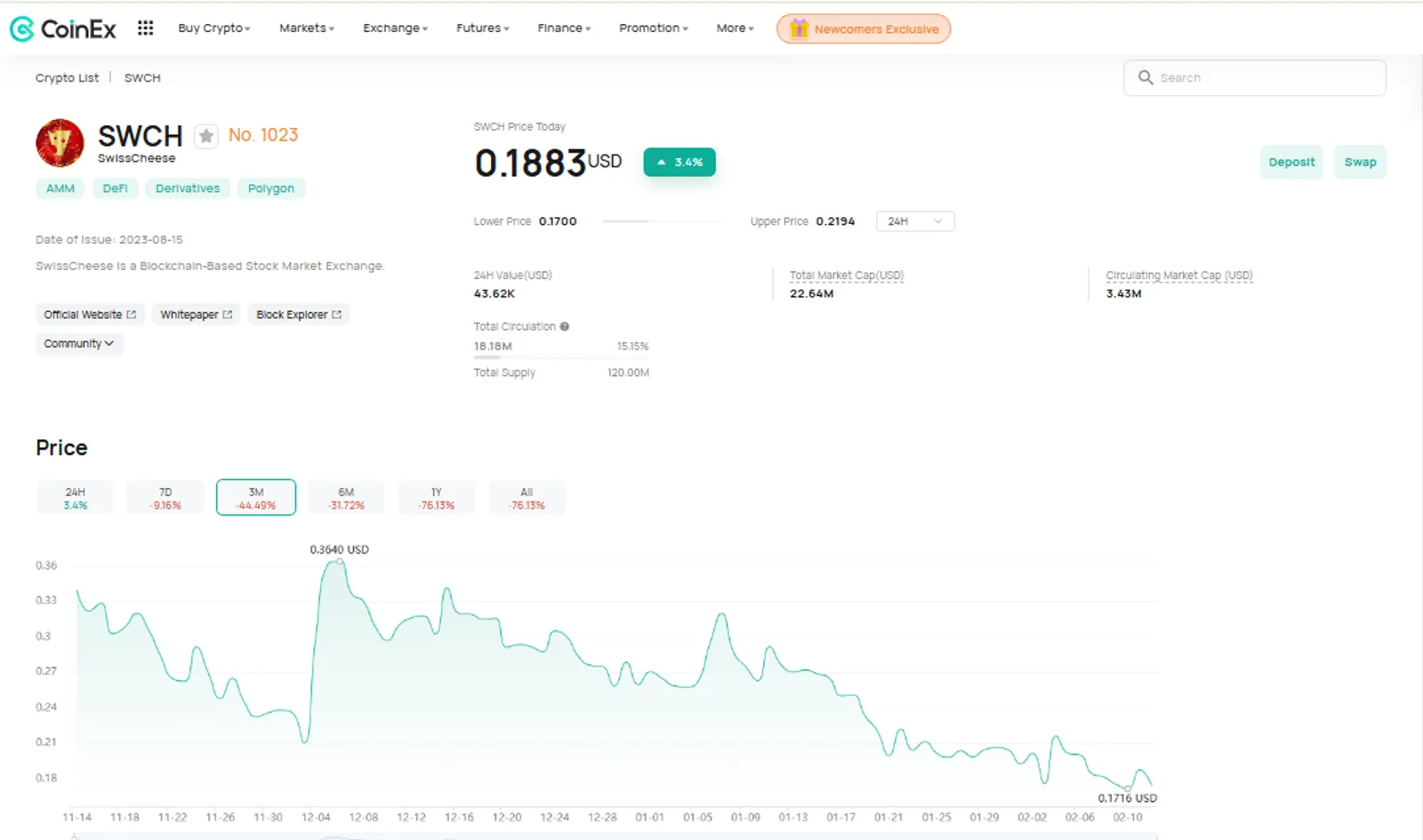Open the Finance menu
The height and width of the screenshot is (840, 1423).
564,28
